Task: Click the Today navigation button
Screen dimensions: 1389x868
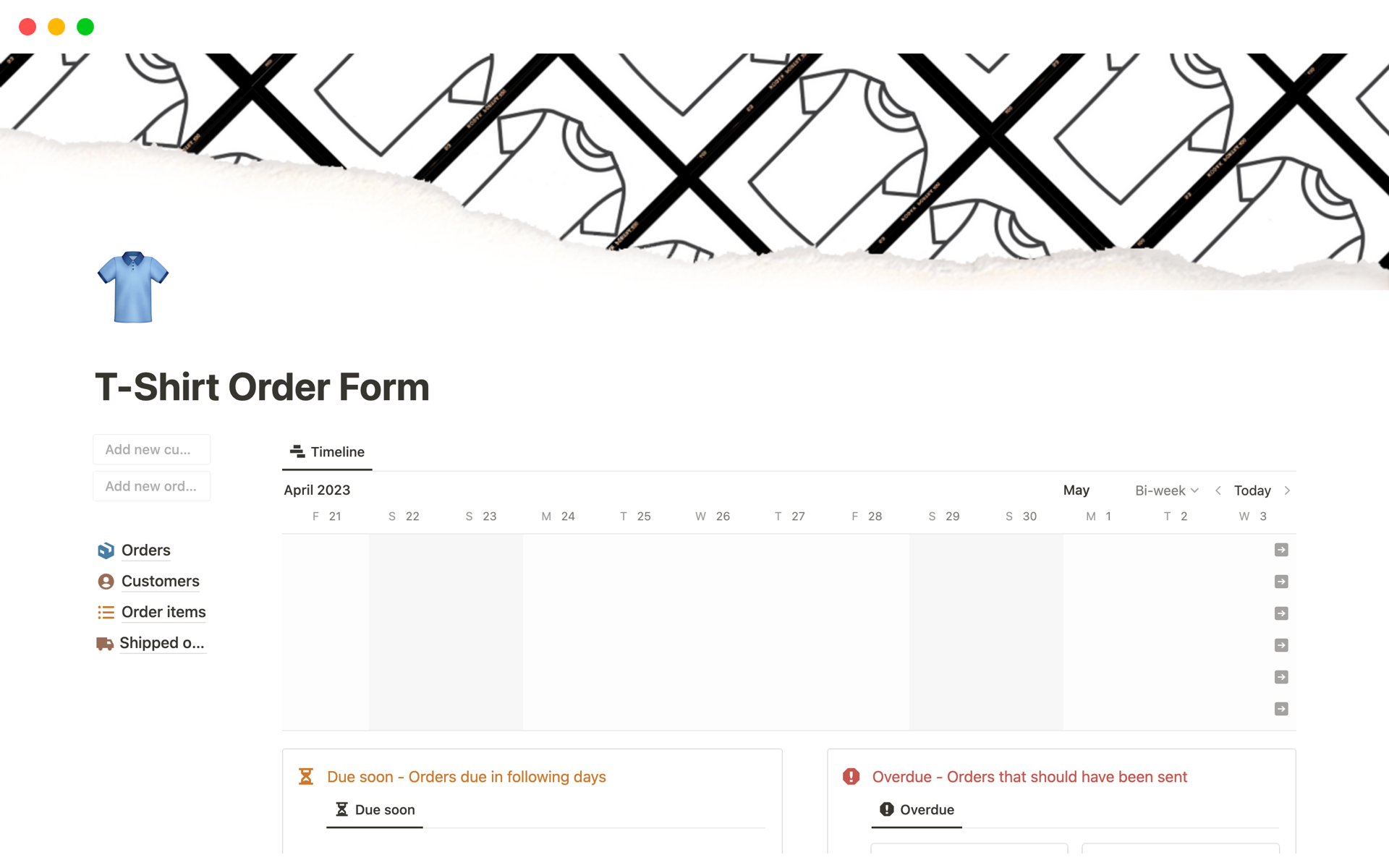Action: click(1253, 489)
